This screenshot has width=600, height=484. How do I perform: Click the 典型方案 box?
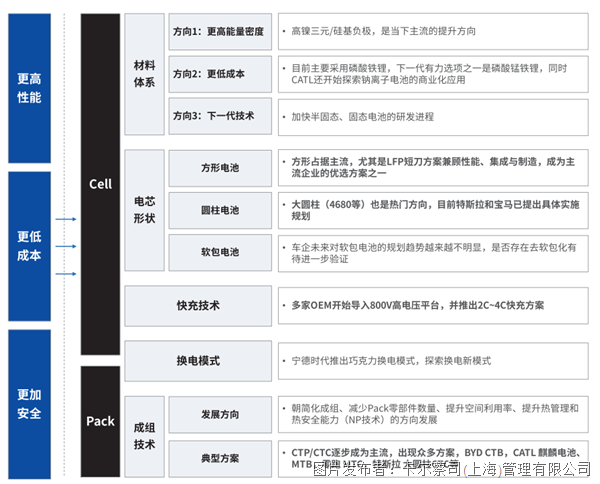click(x=220, y=458)
